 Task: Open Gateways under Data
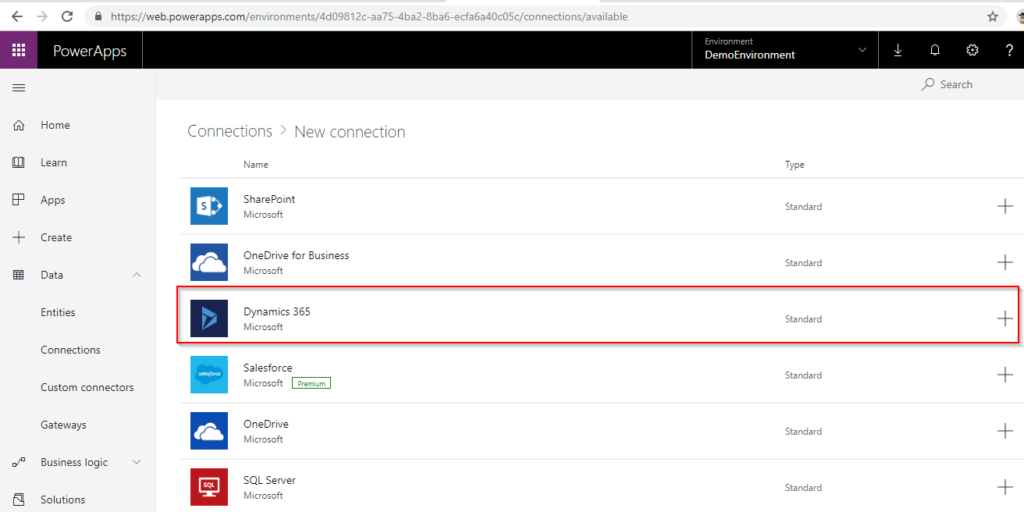coord(63,425)
